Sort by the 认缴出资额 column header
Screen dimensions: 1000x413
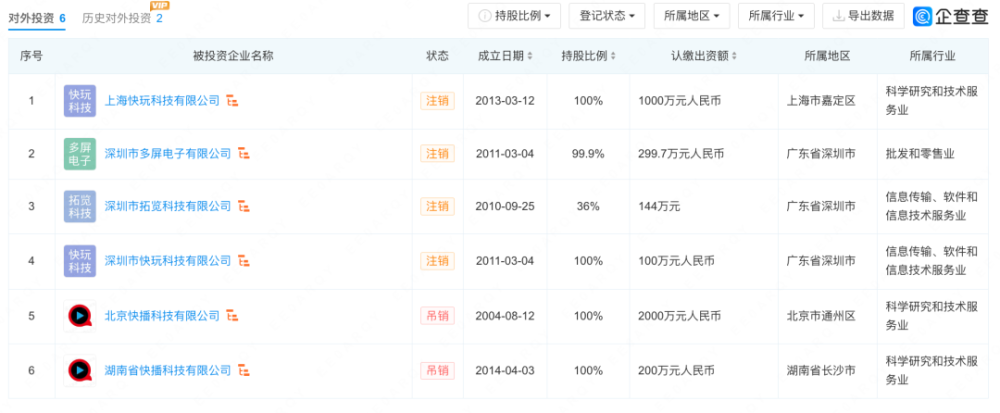click(703, 56)
